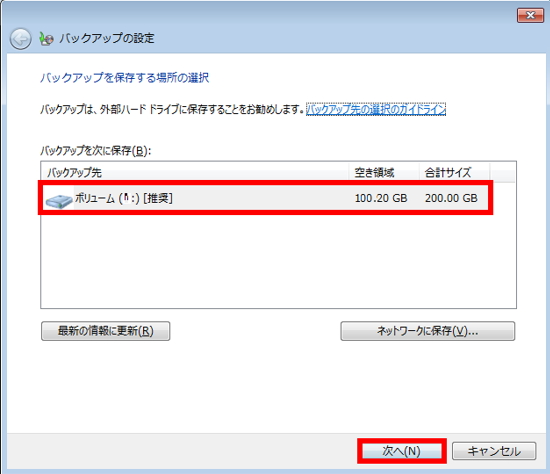Sort by the 合計サイズ column header

454,172
